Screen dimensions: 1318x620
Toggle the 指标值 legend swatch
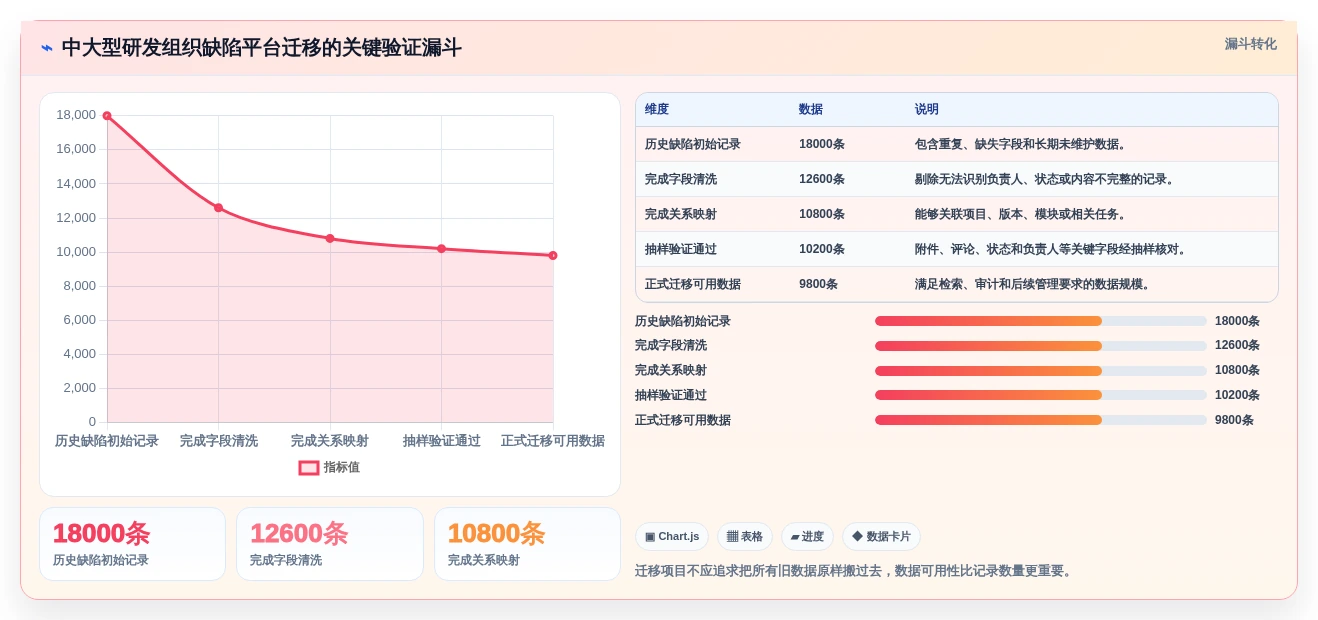(x=309, y=467)
